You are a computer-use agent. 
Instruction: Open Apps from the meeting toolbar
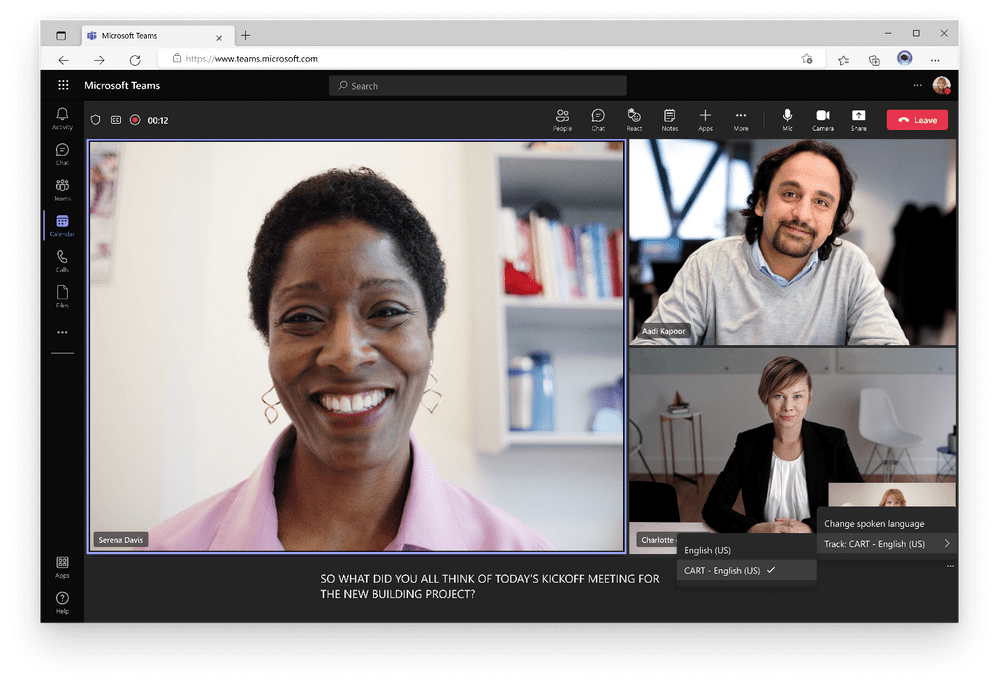[x=706, y=119]
